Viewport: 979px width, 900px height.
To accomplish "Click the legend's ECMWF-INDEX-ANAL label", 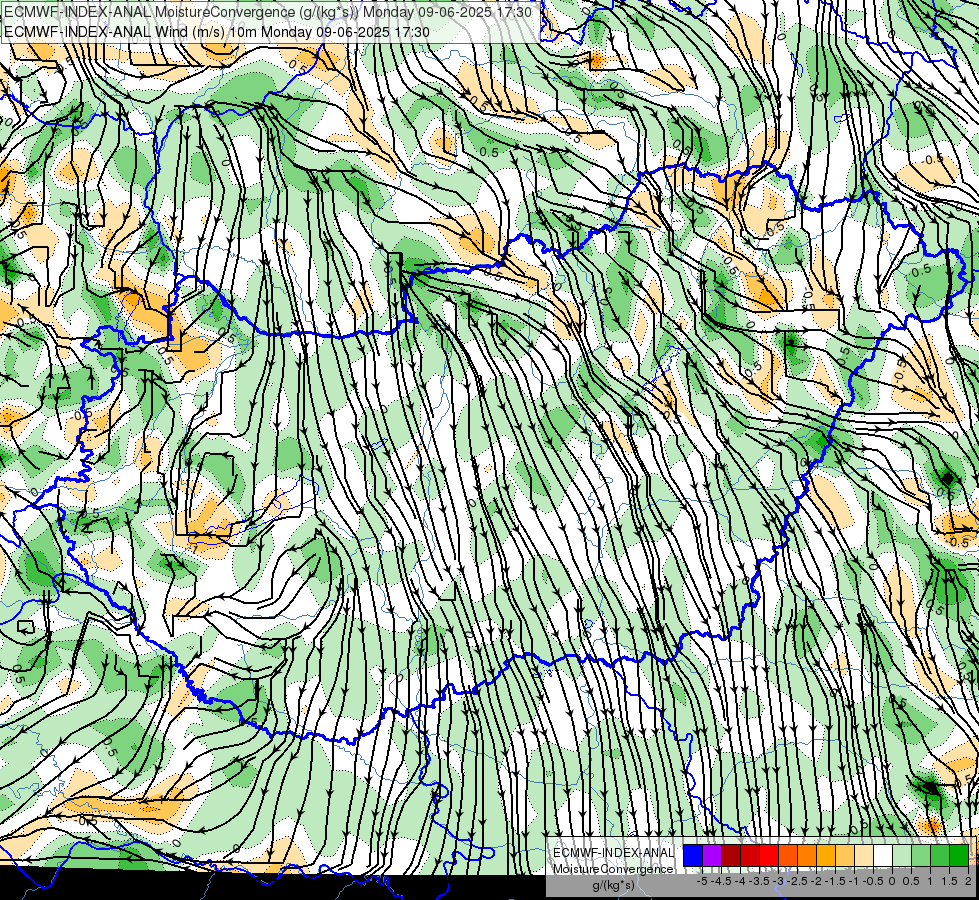I will pos(613,853).
